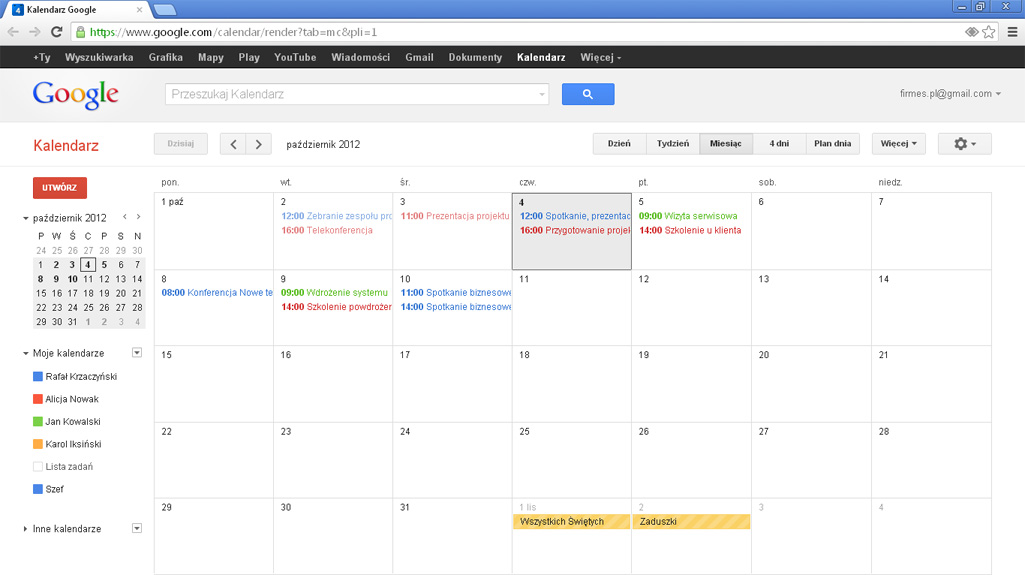
Task: Toggle Szef calendar visibility
Action: point(38,489)
